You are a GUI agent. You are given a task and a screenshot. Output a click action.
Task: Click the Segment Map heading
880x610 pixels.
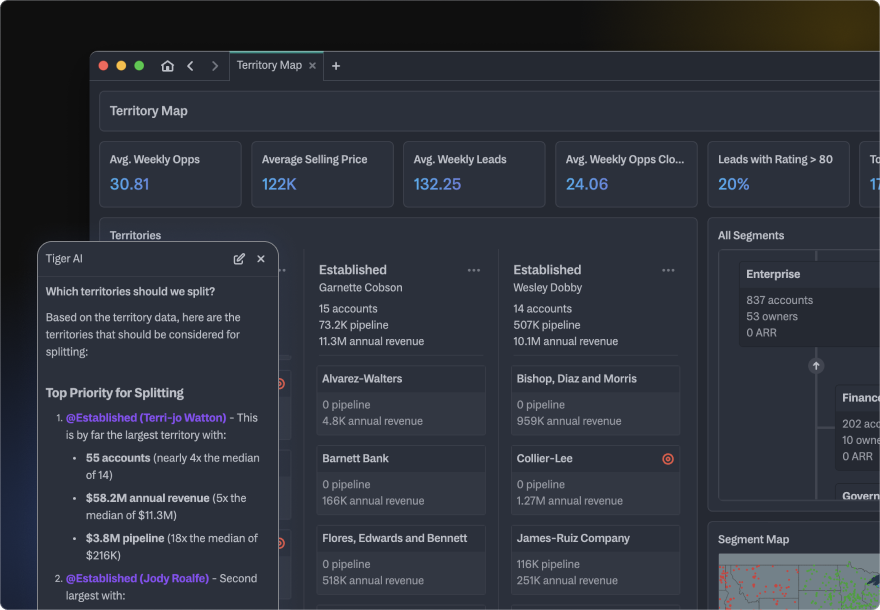click(x=753, y=539)
